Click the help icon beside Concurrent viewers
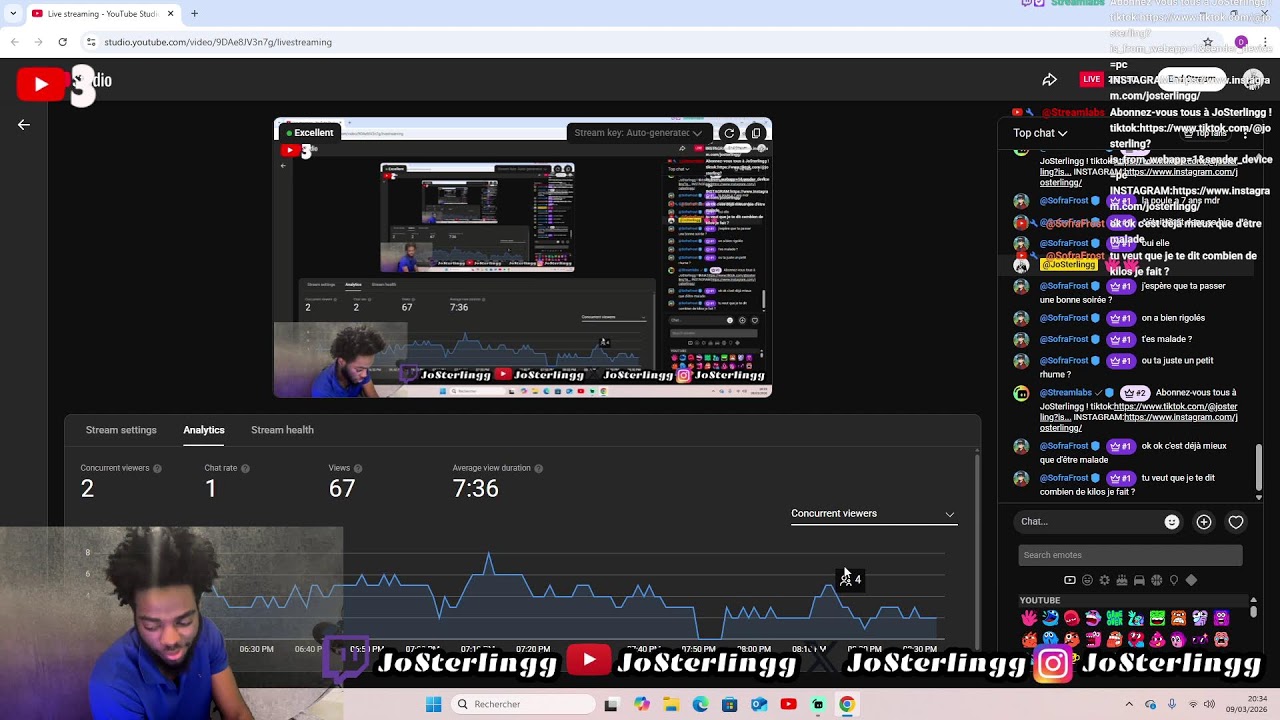The image size is (1280, 720). point(157,468)
